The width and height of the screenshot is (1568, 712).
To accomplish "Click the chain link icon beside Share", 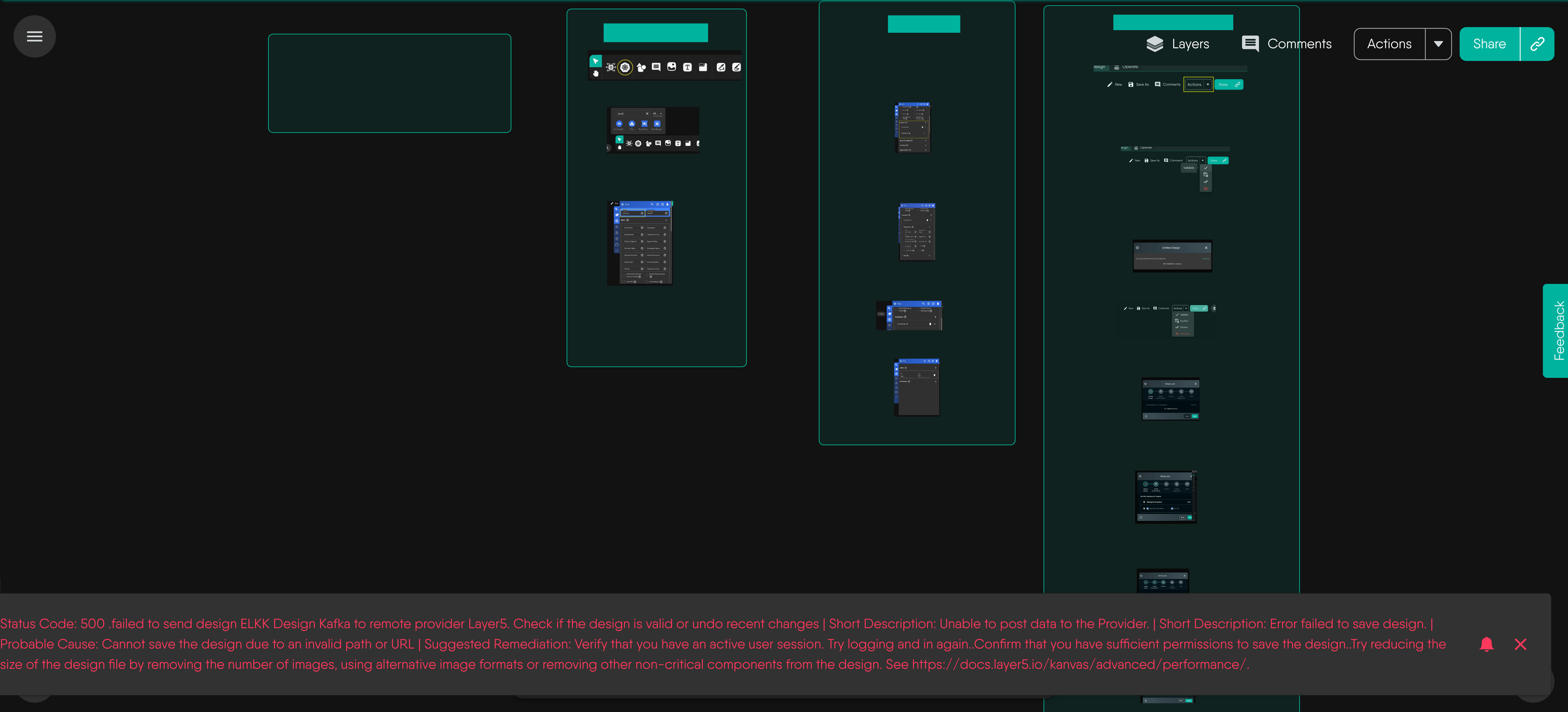I will [1537, 44].
